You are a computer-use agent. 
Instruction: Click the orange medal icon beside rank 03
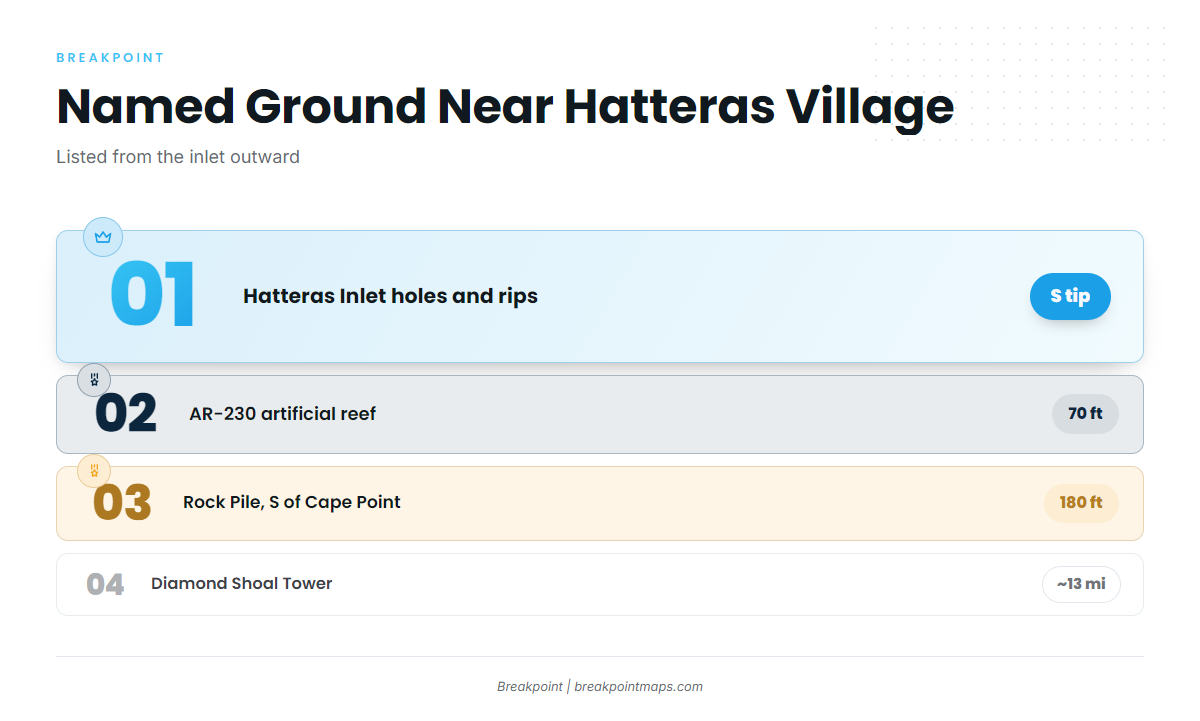pos(94,471)
